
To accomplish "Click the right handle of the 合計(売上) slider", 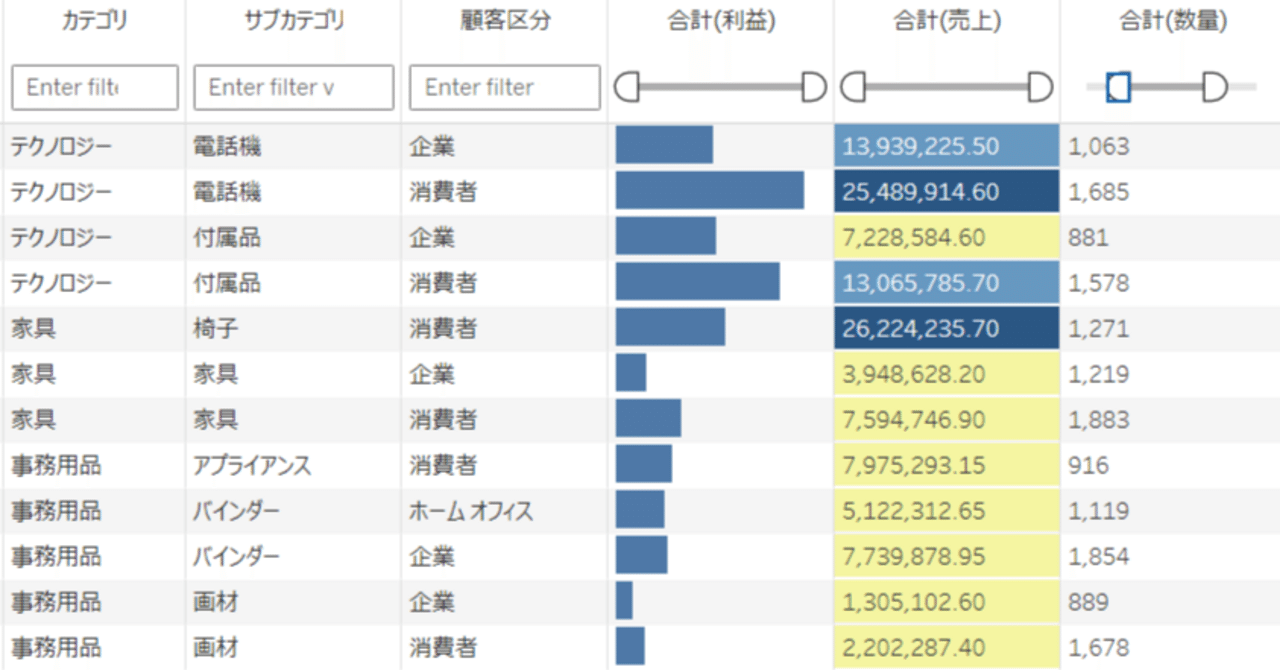I will pyautogui.click(x=1040, y=88).
